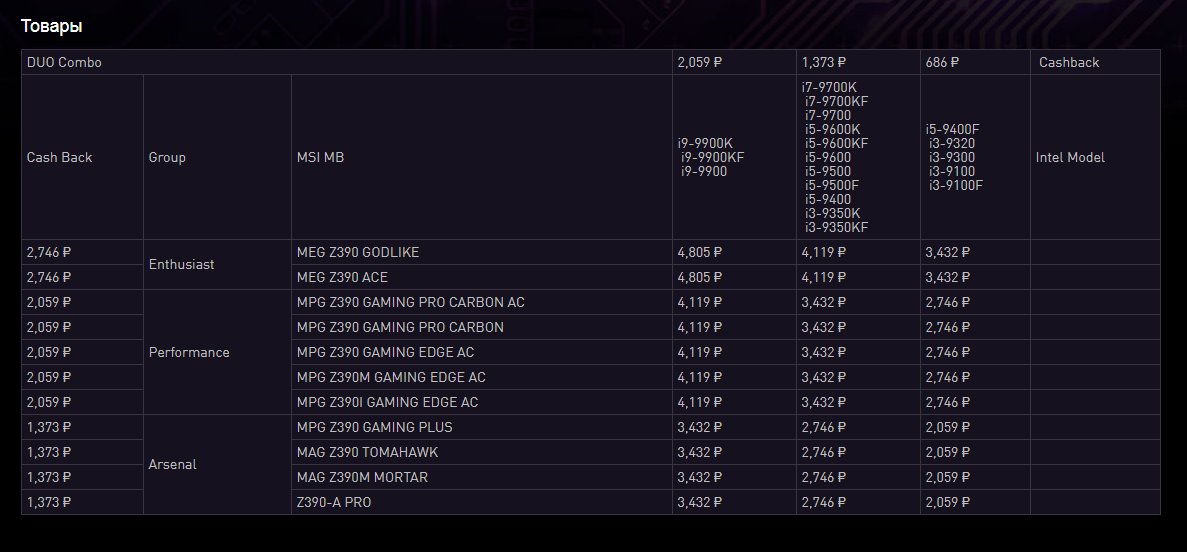1187x552 pixels.
Task: Click the 'MAG Z390 TOMAHAWK' motherboard name
Action: click(367, 452)
